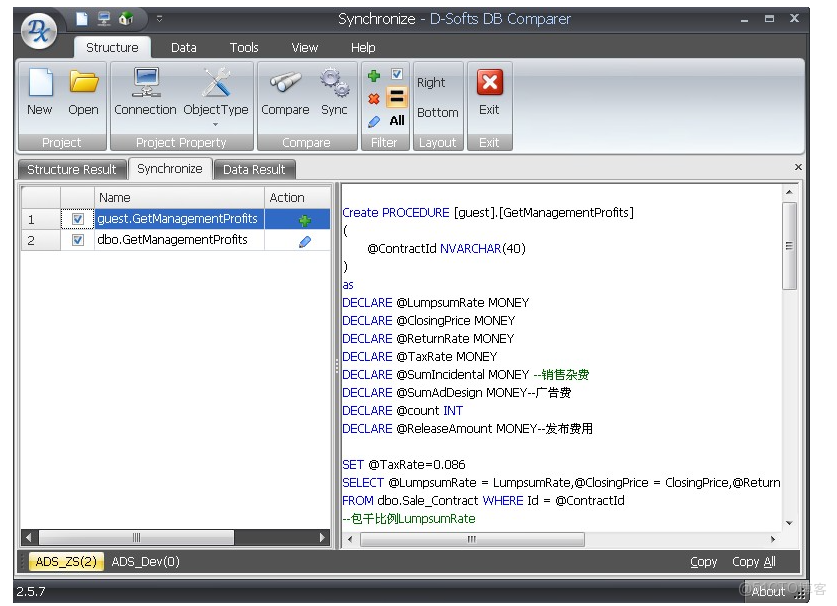Screen dimensions: 837x606
Task: Open the quick access toolbar dropdown arrow
Action: pos(159,17)
